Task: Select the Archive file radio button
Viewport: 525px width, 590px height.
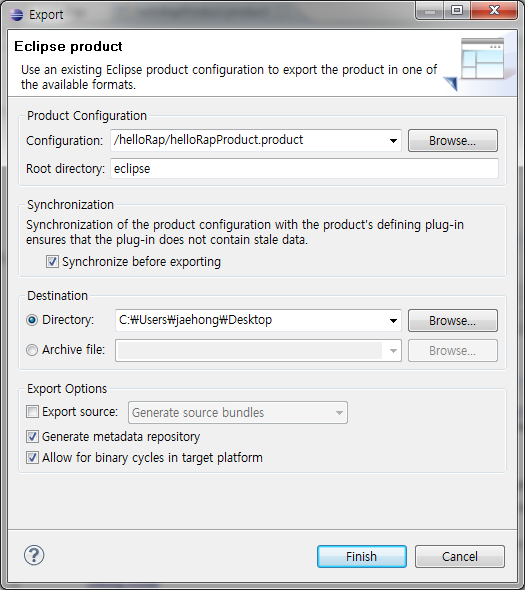Action: pos(32,350)
